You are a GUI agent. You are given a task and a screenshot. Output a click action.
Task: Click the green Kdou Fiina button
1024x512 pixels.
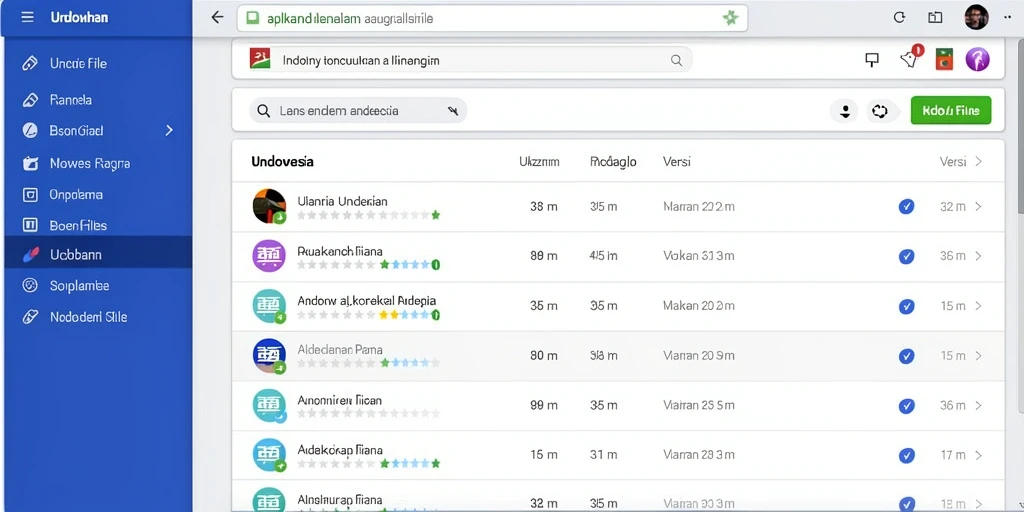pyautogui.click(x=950, y=110)
